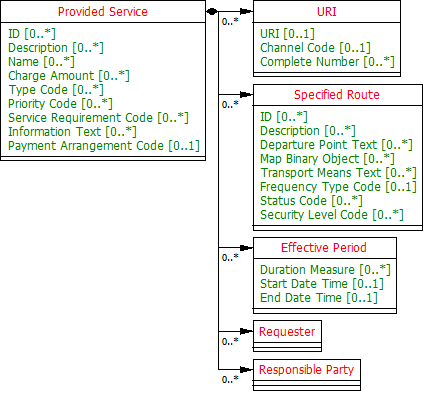Click 'Security Level Code [0..*]' attribute
424x404 pixels.
click(332, 215)
